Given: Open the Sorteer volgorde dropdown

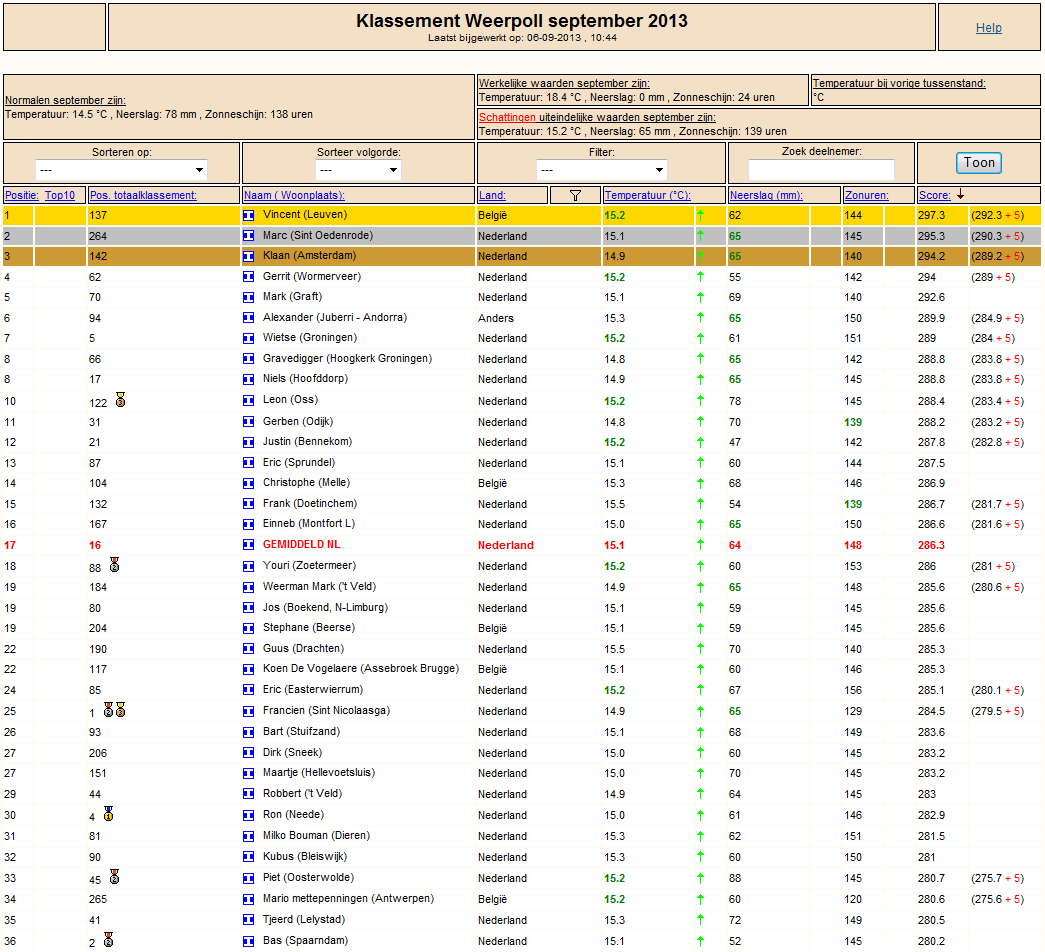Looking at the screenshot, I should click(x=359, y=170).
